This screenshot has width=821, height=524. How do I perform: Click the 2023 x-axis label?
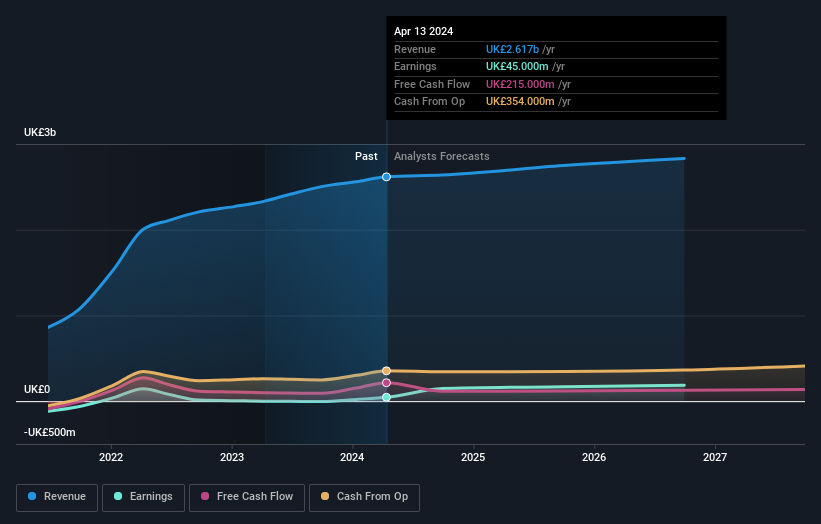tap(232, 458)
